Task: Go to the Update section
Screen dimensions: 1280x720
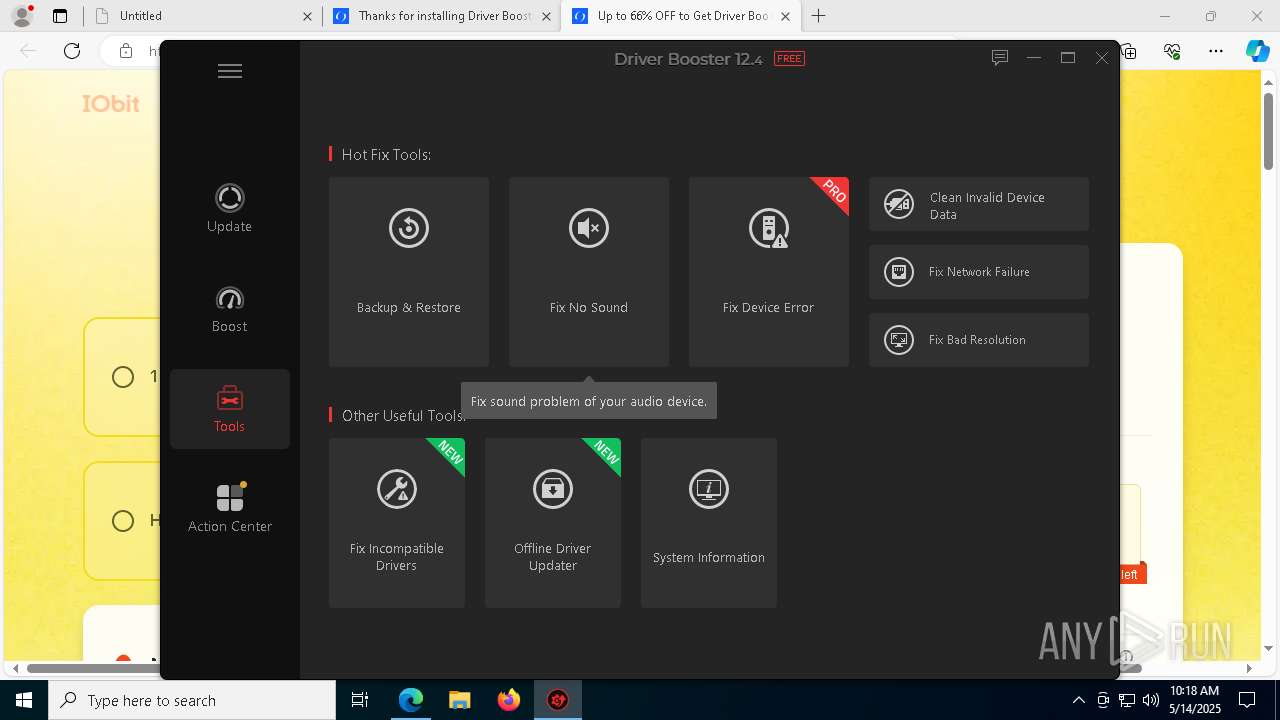Action: 229,209
